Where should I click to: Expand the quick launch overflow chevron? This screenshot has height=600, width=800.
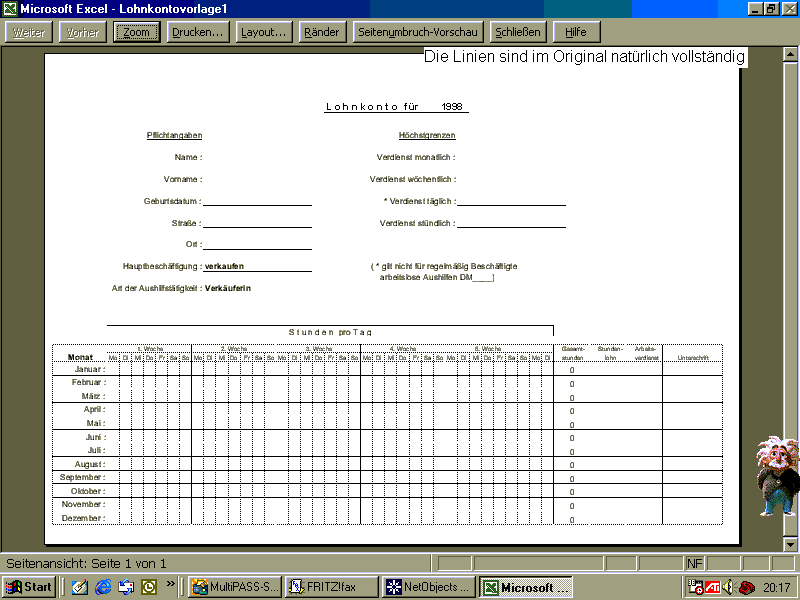coord(170,583)
